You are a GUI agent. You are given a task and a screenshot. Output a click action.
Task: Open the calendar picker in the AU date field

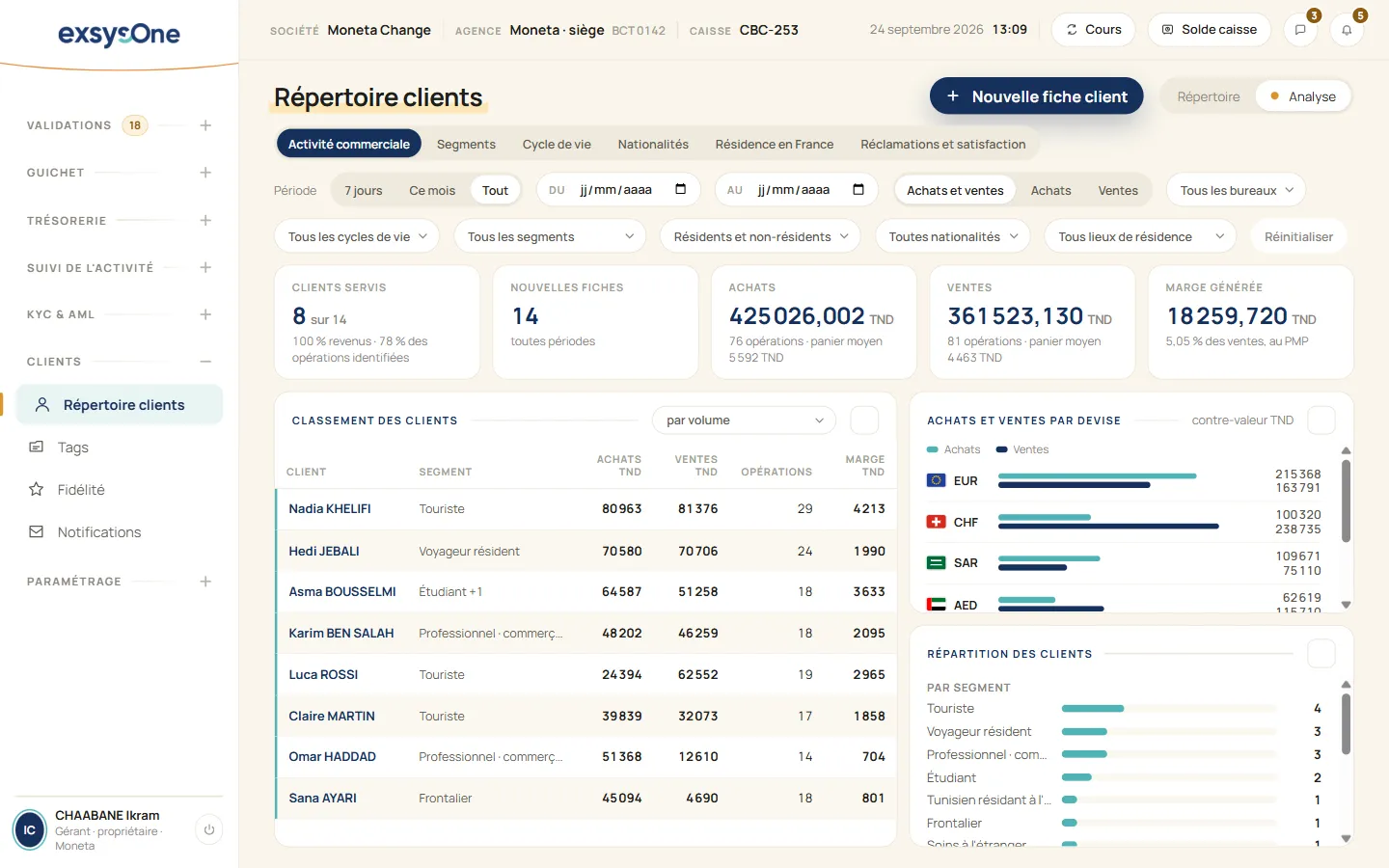[x=858, y=189]
